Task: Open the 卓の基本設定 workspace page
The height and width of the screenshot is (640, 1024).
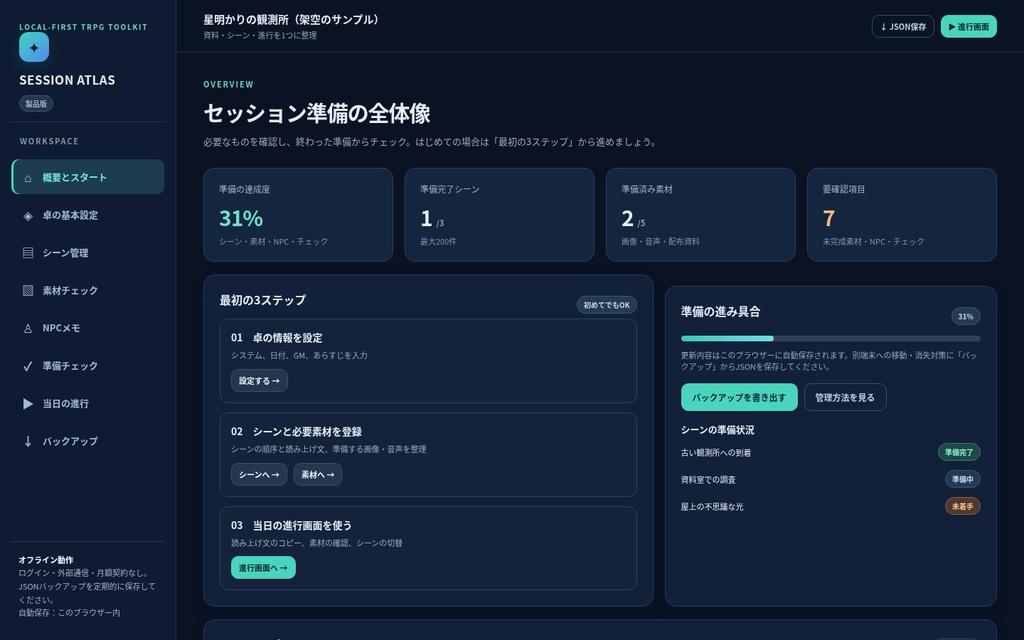Action: click(x=88, y=216)
